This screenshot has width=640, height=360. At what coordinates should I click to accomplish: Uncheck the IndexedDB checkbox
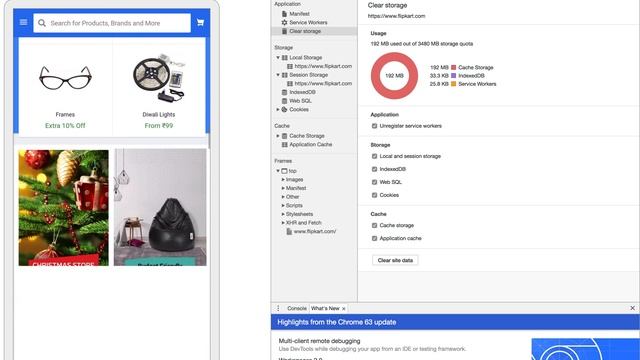(374, 169)
